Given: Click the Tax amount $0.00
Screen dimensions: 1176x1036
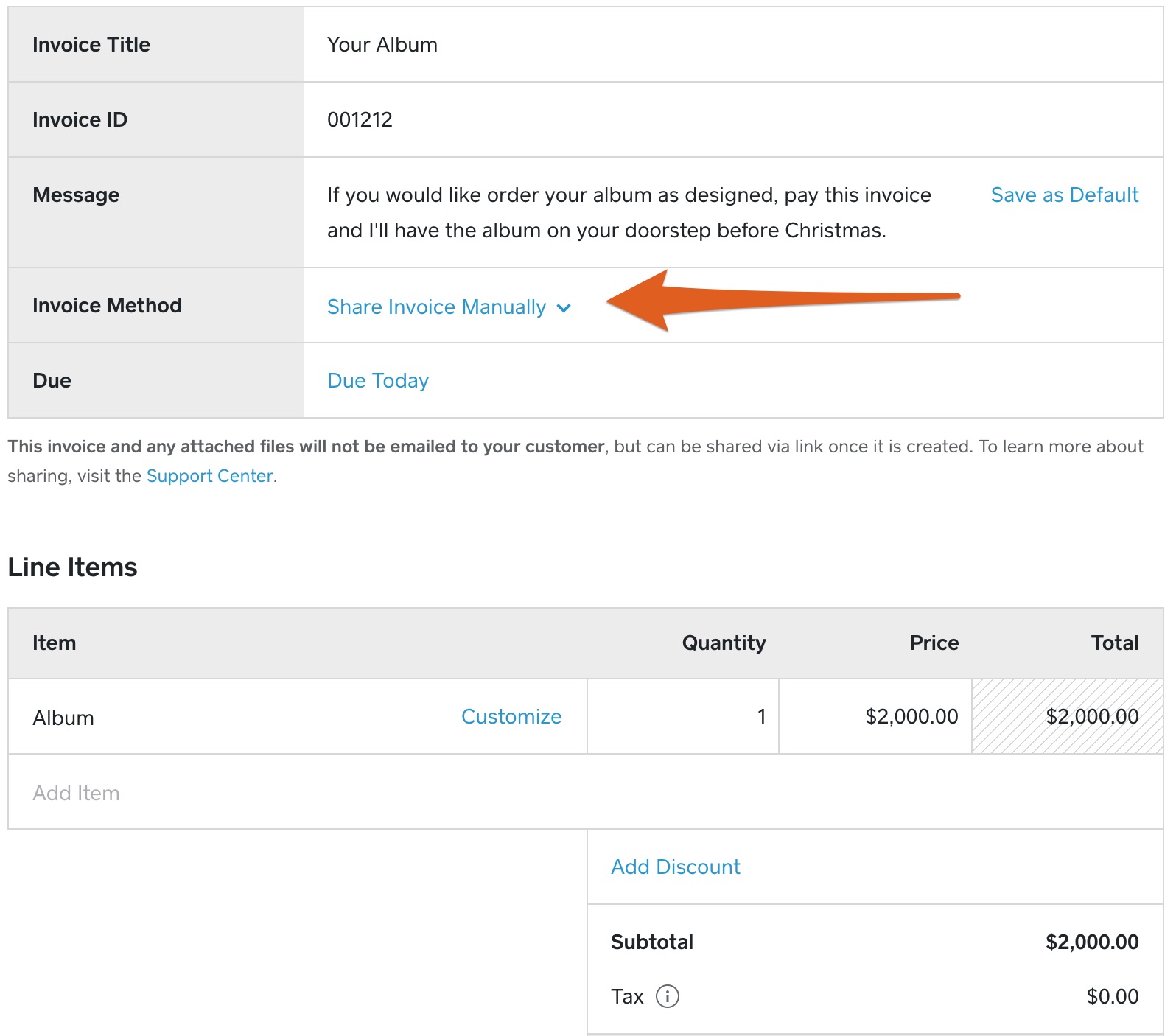Looking at the screenshot, I should [1113, 996].
